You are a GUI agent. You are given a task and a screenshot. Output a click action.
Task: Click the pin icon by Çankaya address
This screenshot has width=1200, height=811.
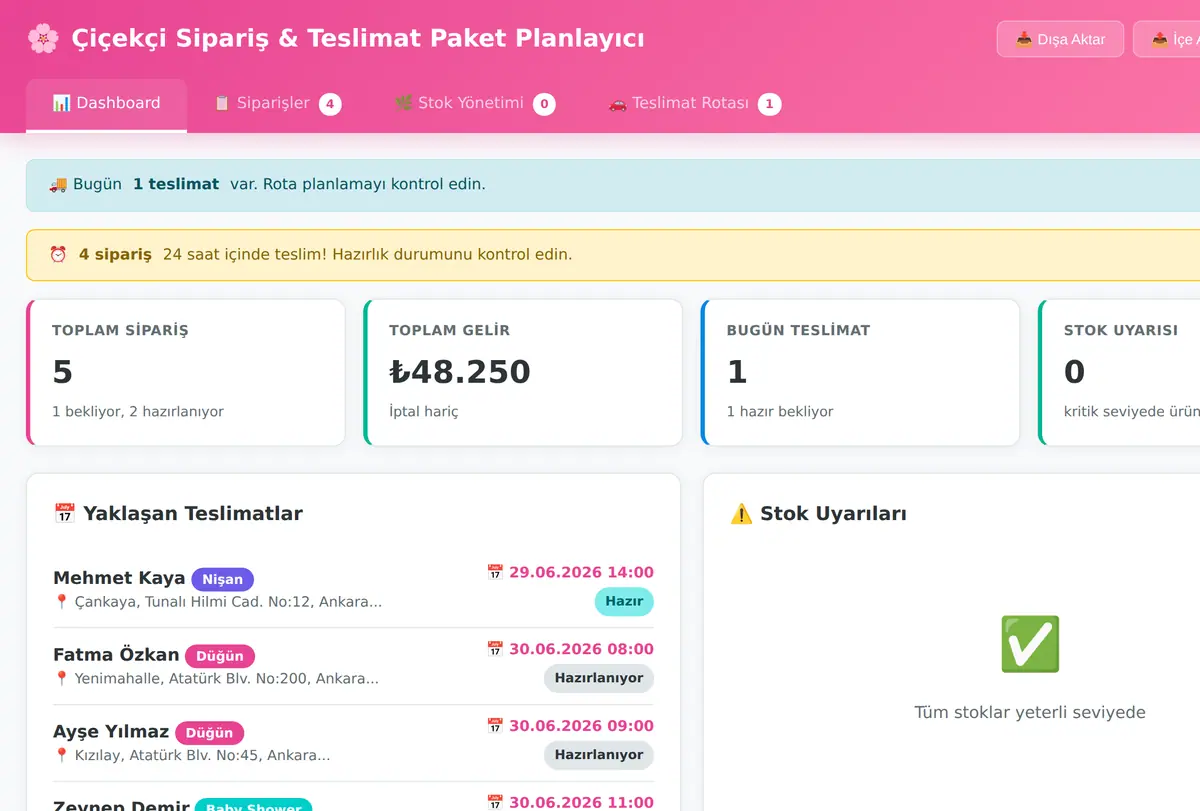click(x=61, y=602)
